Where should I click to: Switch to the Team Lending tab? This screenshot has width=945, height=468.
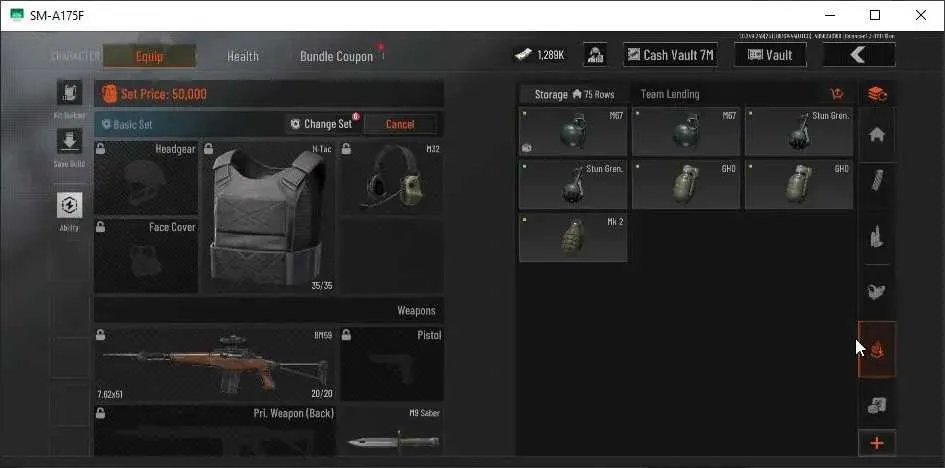click(670, 95)
